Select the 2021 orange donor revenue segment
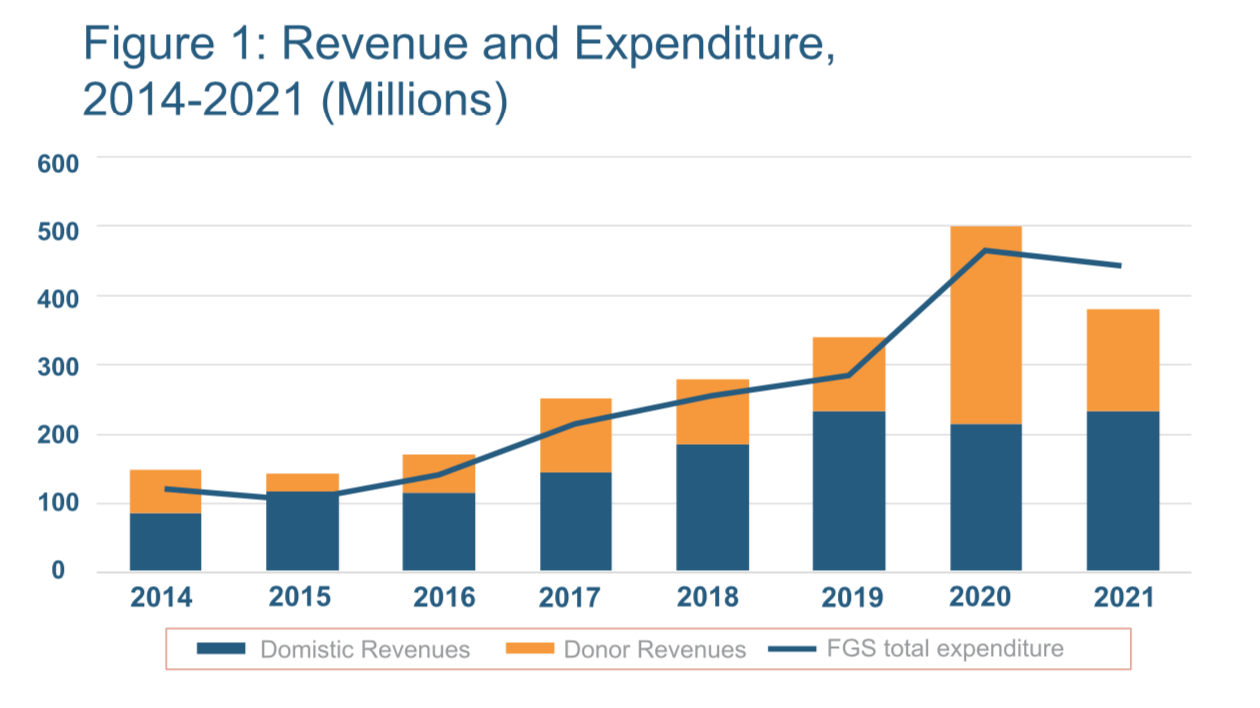 coord(1123,361)
